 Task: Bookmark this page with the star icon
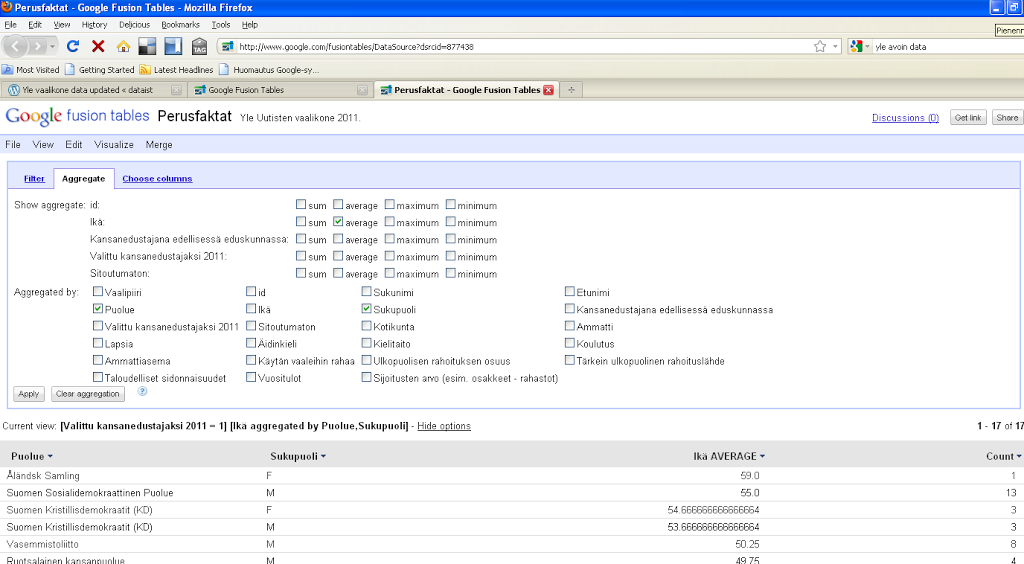[820, 46]
